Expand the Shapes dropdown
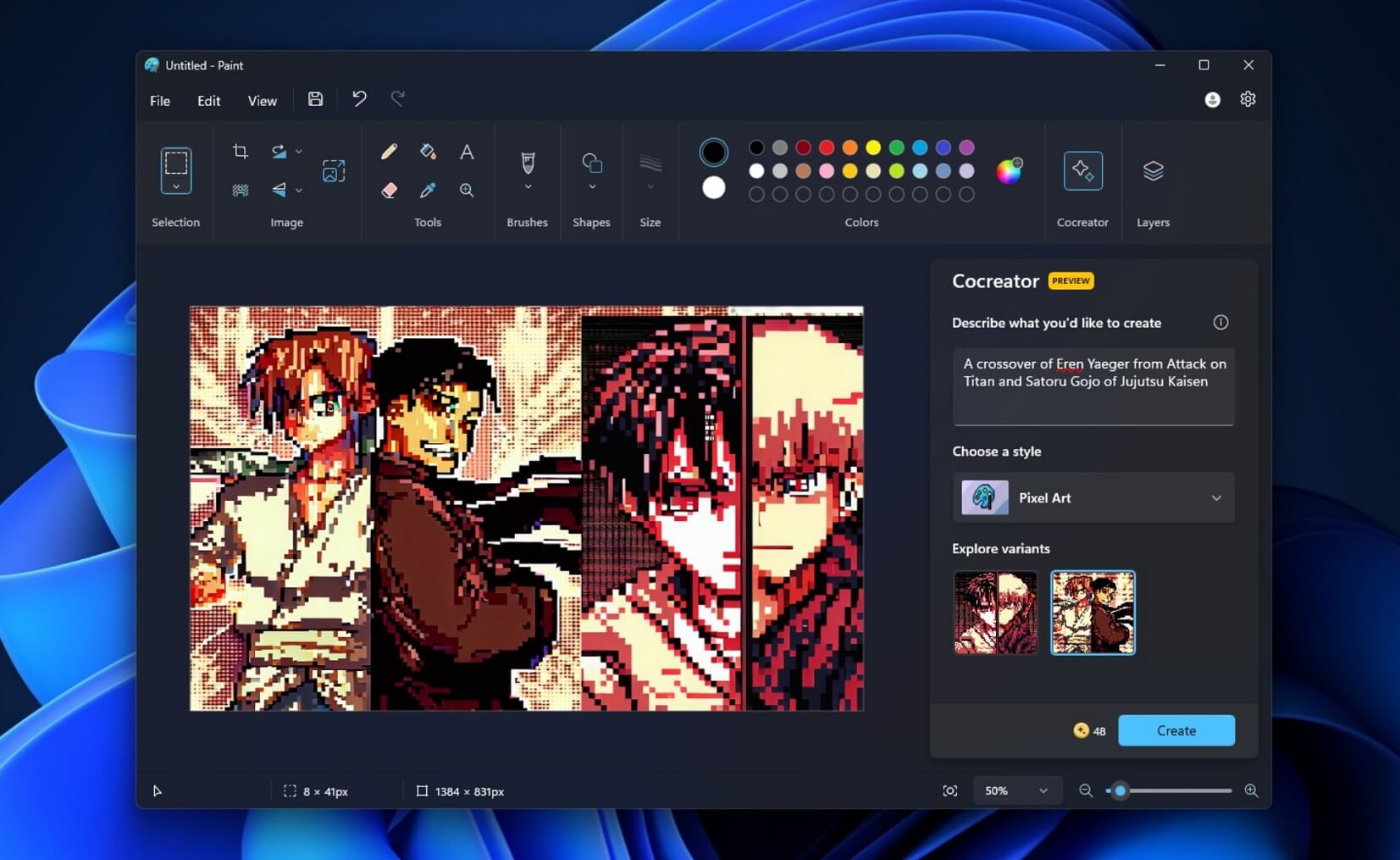This screenshot has height=860, width=1400. [x=591, y=186]
